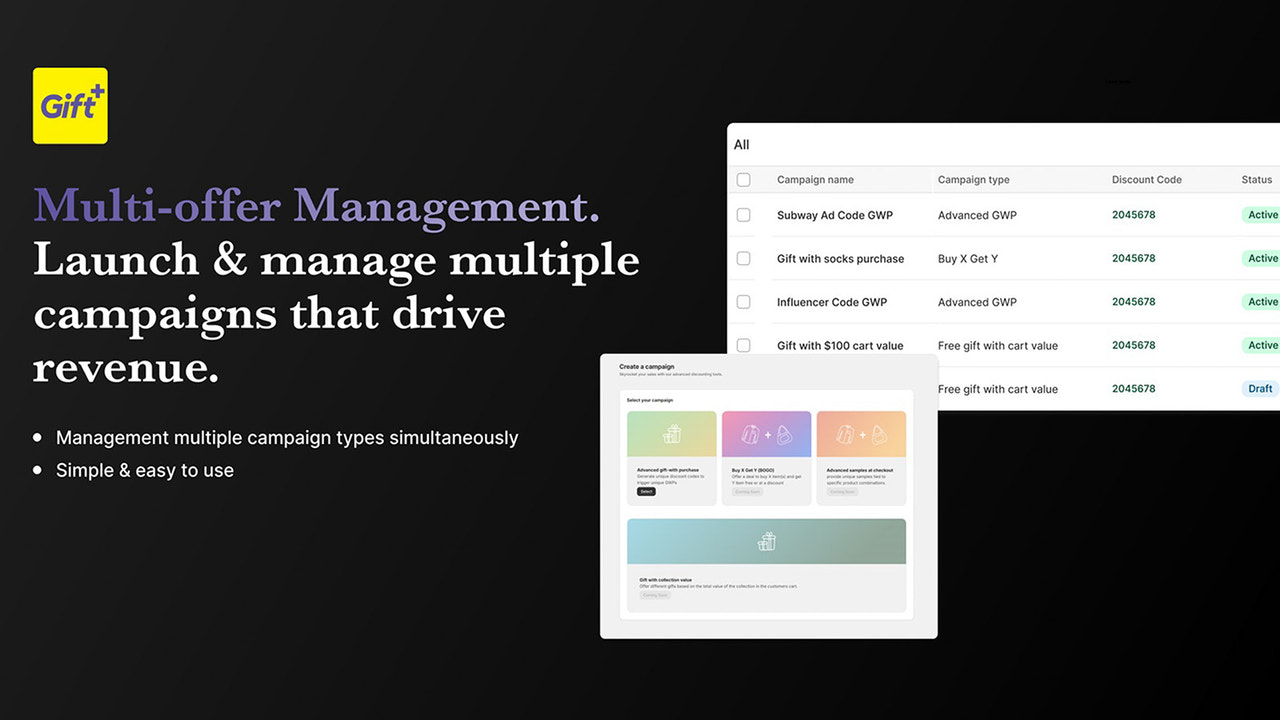This screenshot has height=720, width=1280.
Task: Check the Gift with socks purchase row checkbox
Action: 743,258
